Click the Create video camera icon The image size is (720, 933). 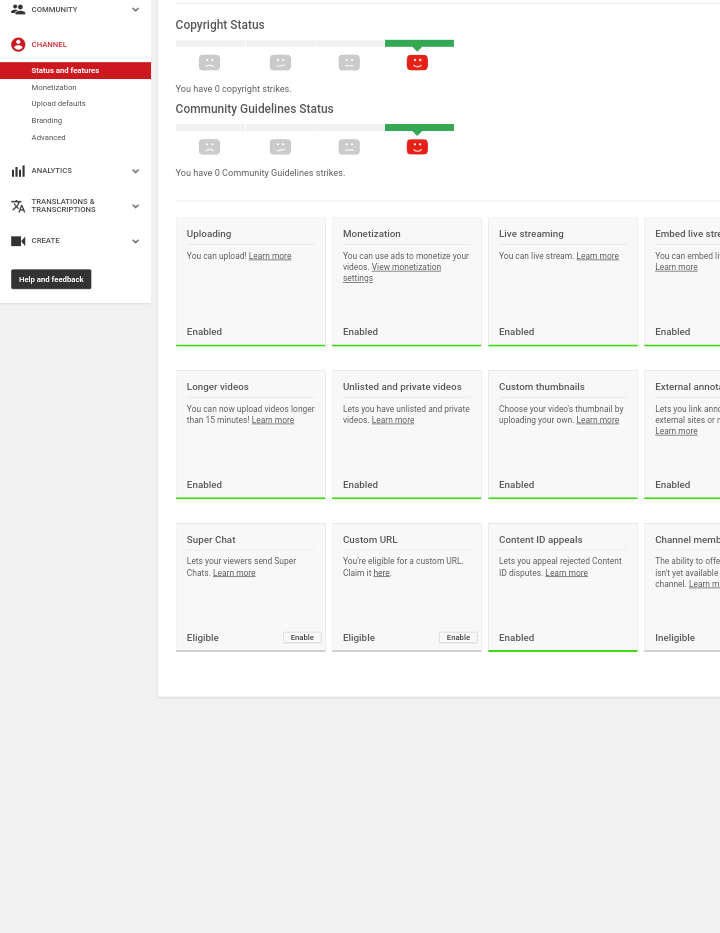coord(18,241)
